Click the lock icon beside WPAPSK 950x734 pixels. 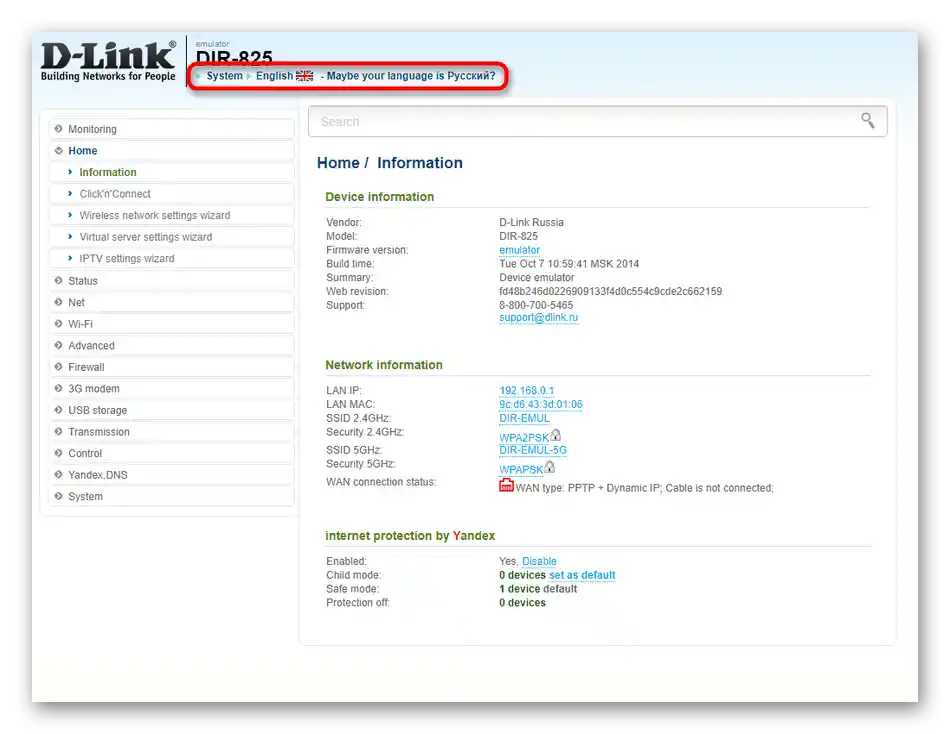coord(550,467)
